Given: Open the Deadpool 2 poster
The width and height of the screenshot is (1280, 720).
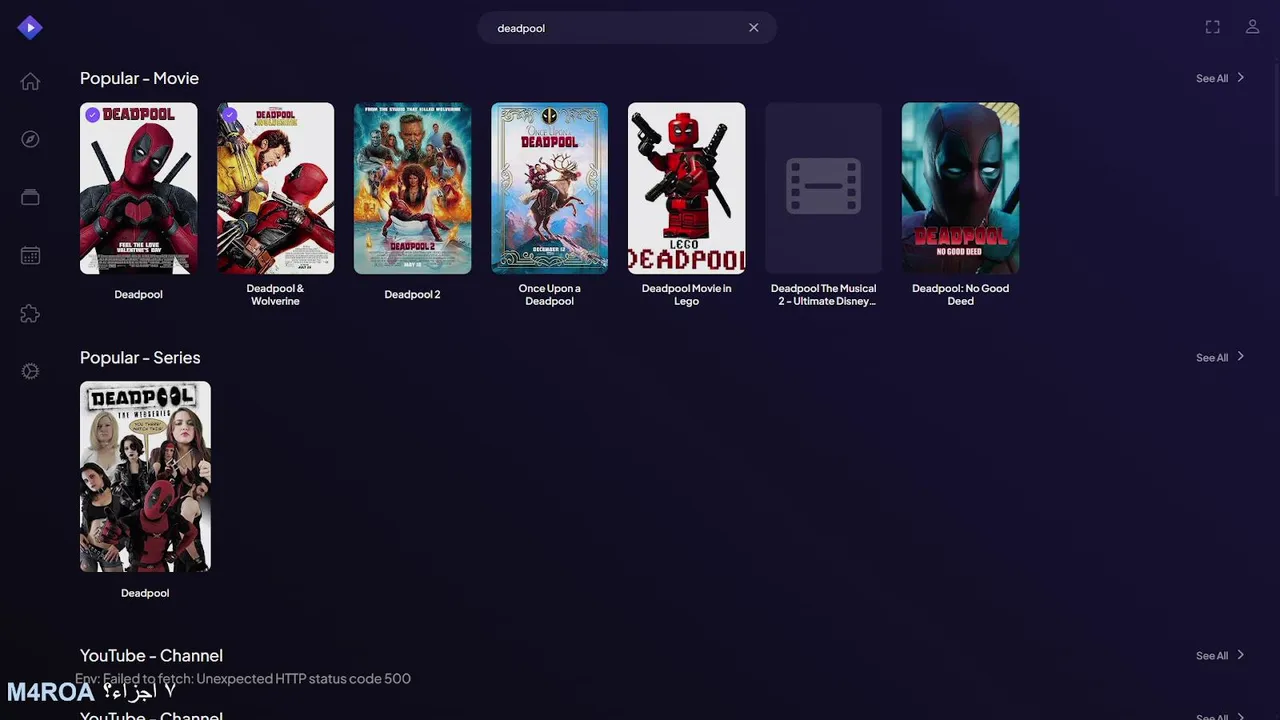Looking at the screenshot, I should pos(412,188).
